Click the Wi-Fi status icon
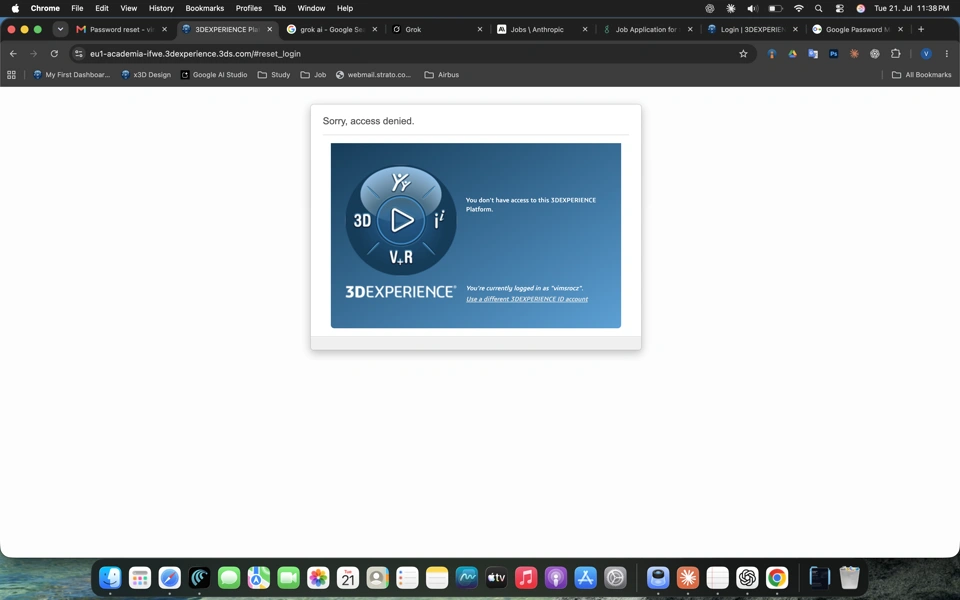 [x=798, y=9]
